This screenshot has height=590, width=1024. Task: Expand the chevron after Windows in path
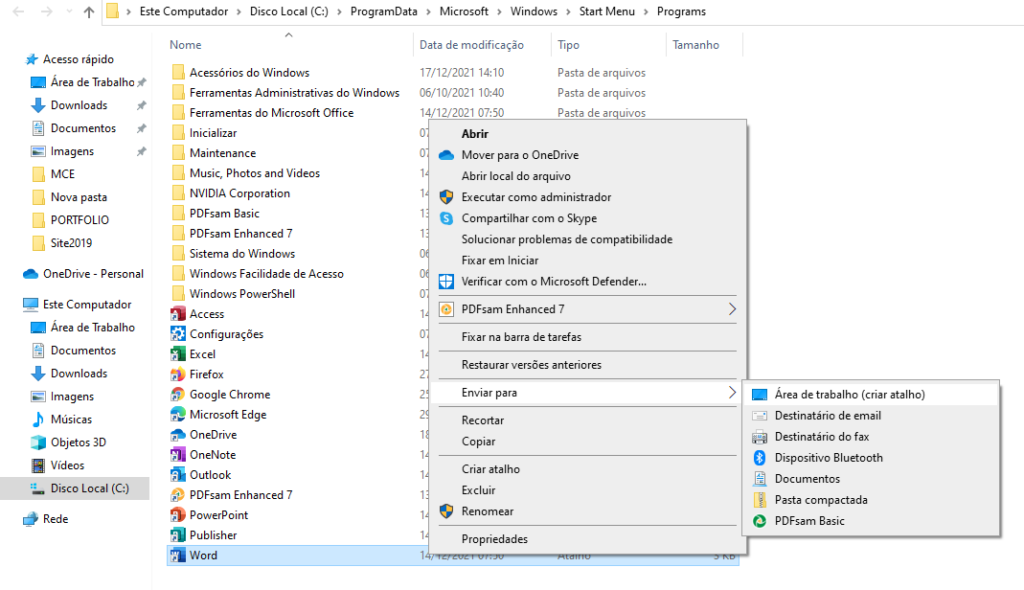tap(568, 12)
